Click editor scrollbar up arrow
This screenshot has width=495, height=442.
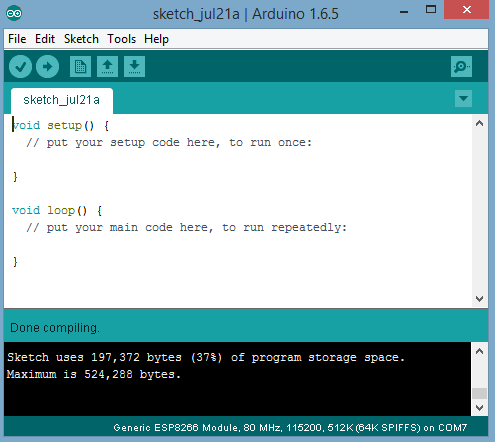(480, 124)
